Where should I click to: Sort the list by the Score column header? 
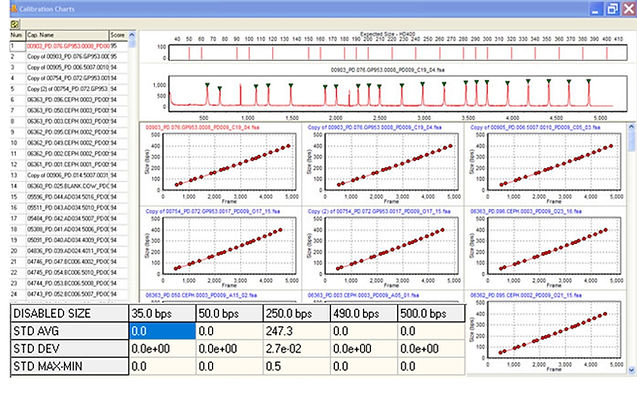coord(118,35)
